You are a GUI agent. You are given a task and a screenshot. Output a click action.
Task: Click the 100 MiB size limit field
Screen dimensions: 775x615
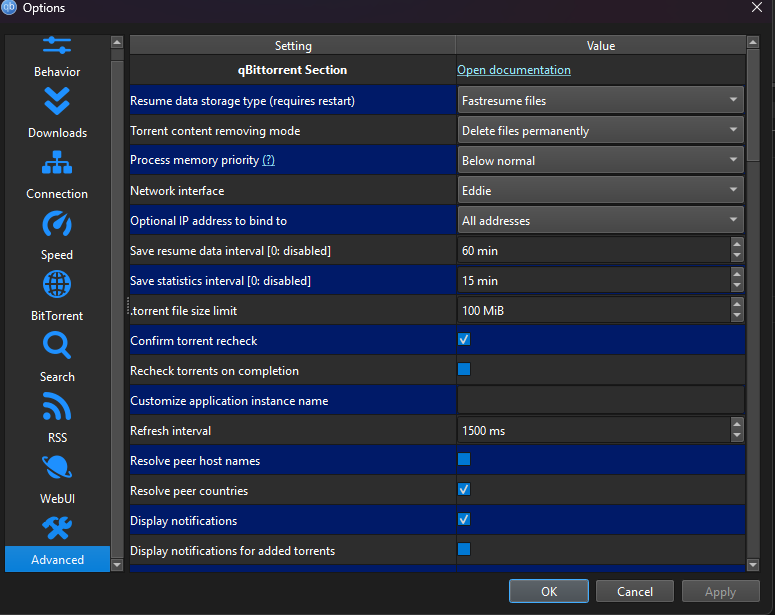(x=594, y=310)
